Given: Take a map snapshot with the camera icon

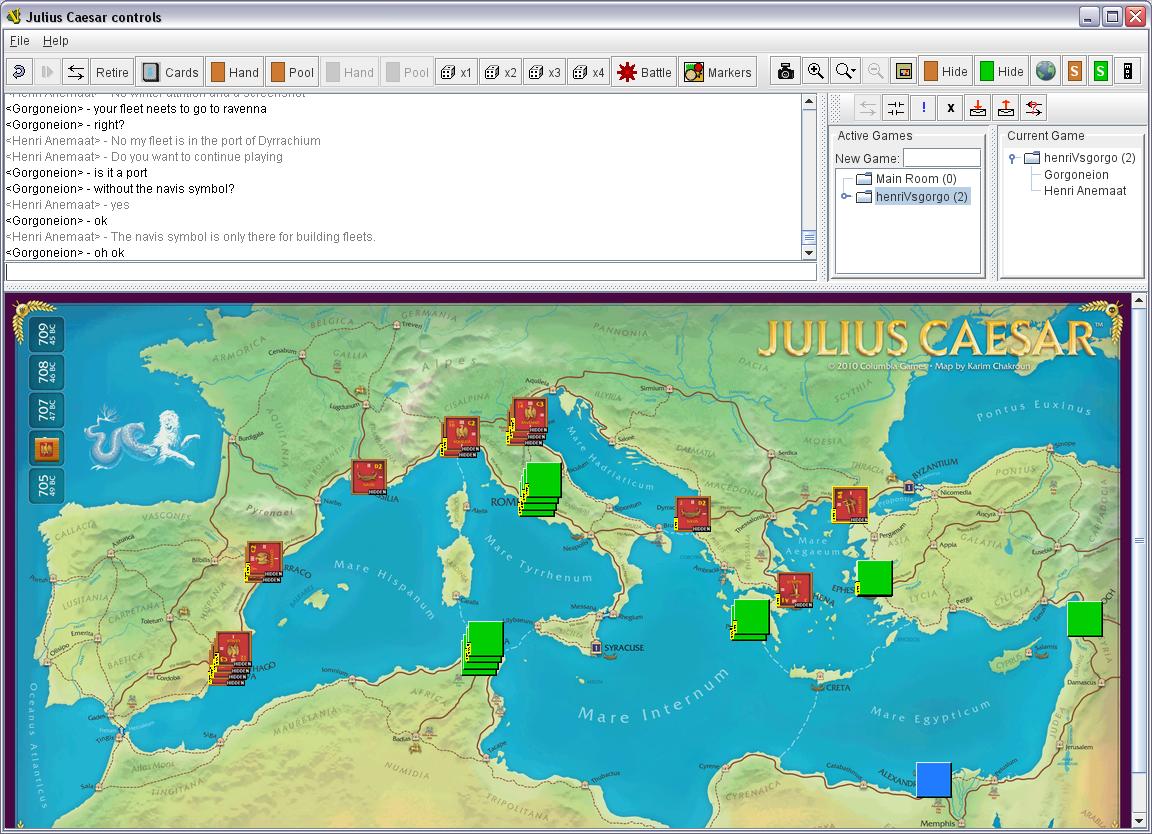Looking at the screenshot, I should 785,71.
